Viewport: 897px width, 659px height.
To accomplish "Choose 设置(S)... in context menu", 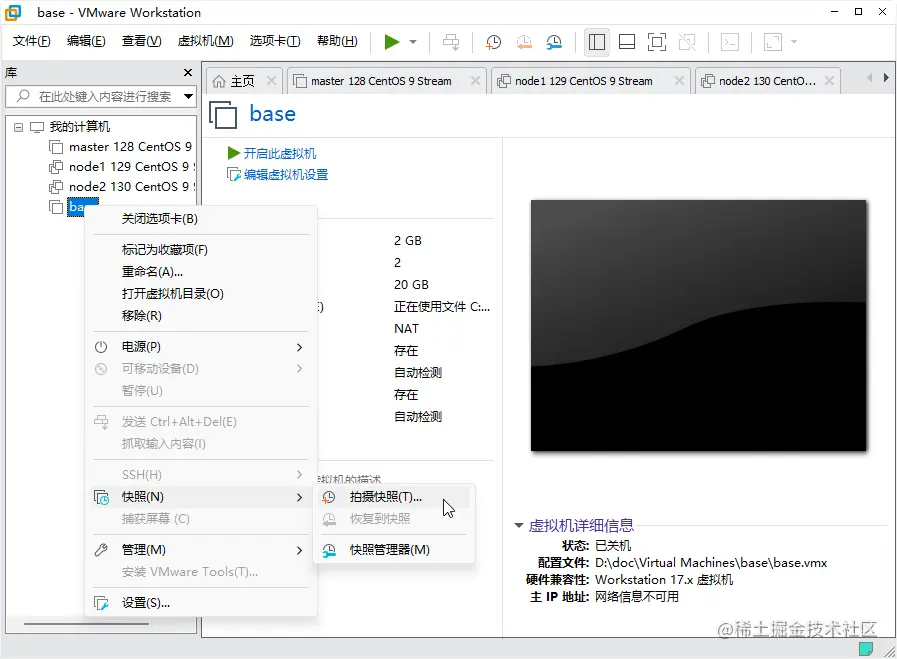I will click(201, 603).
